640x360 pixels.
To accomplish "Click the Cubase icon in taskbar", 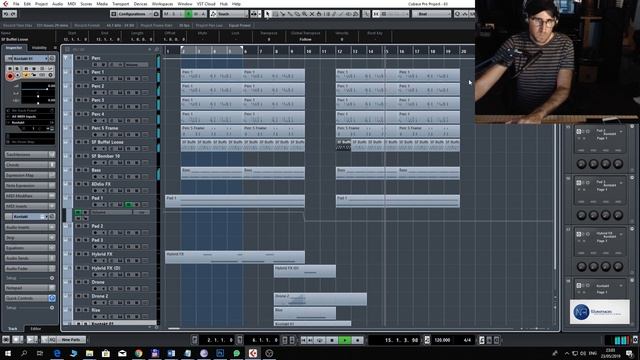I will click(253, 353).
